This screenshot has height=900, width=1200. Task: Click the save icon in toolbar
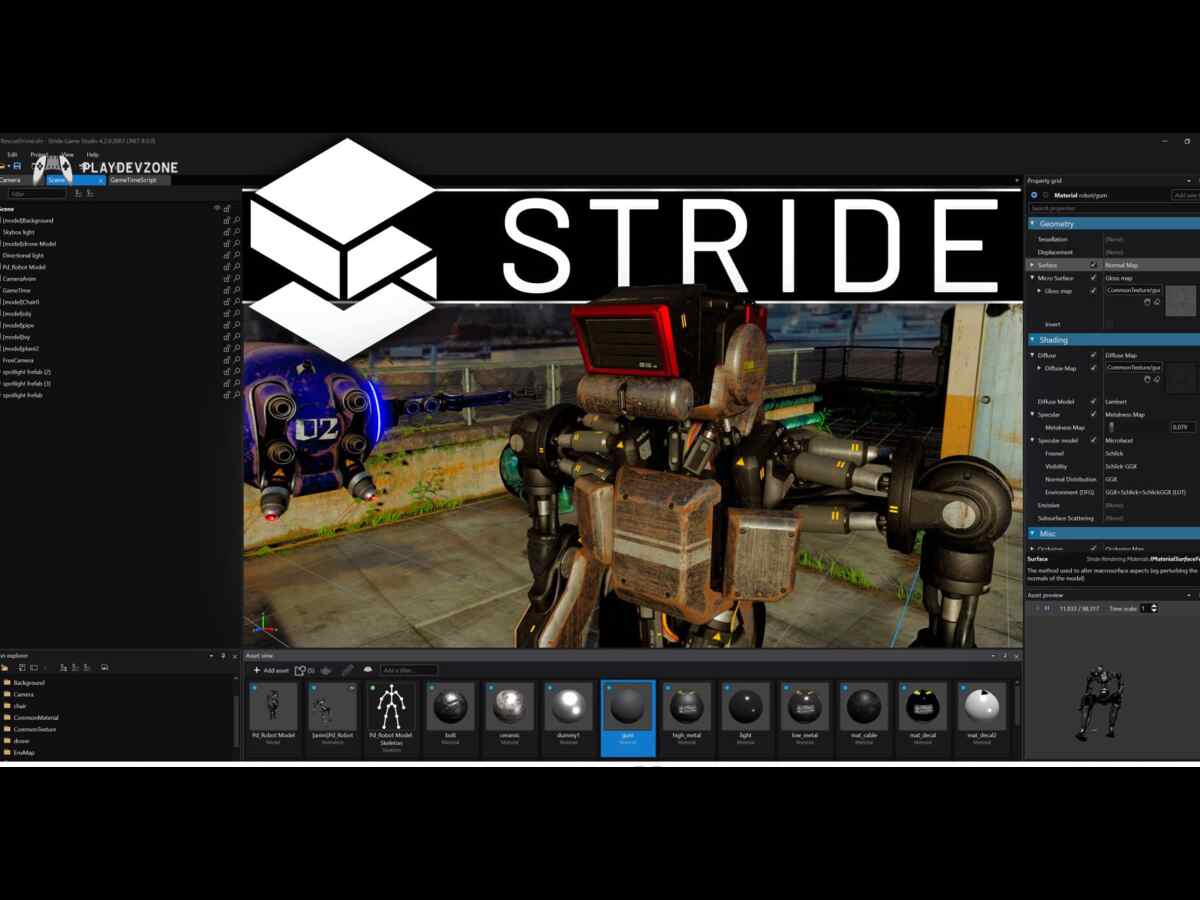[x=17, y=166]
